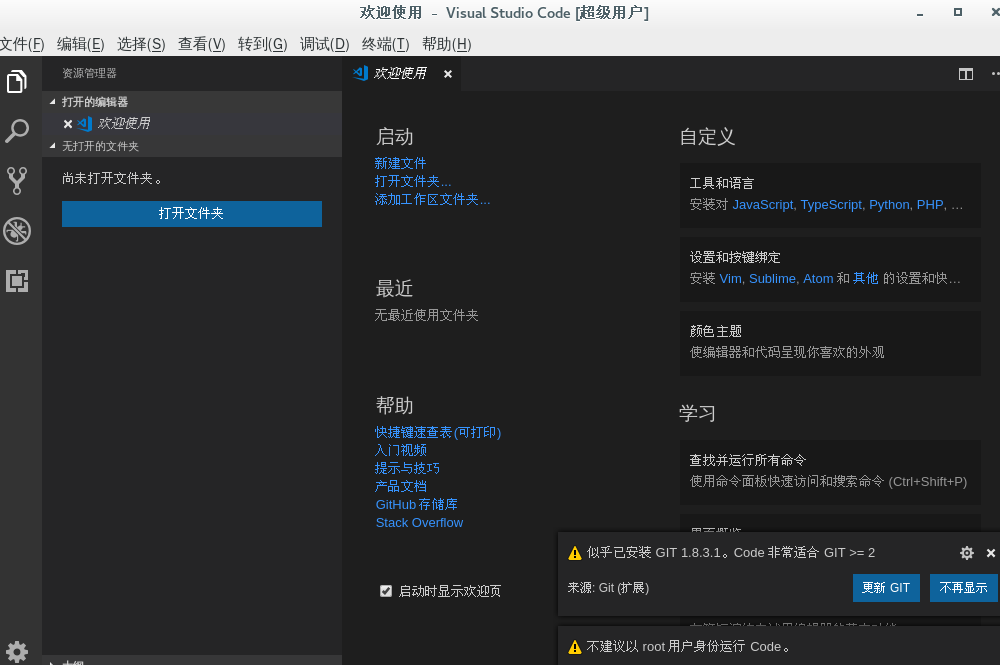Open the 文件(F) menu
The height and width of the screenshot is (665, 1000).
[x=22, y=44]
